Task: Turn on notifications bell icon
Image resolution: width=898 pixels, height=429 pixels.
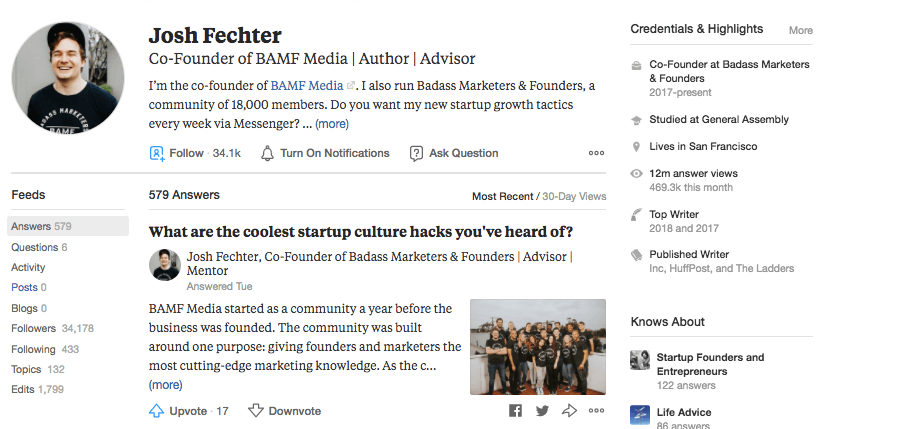Action: (267, 154)
